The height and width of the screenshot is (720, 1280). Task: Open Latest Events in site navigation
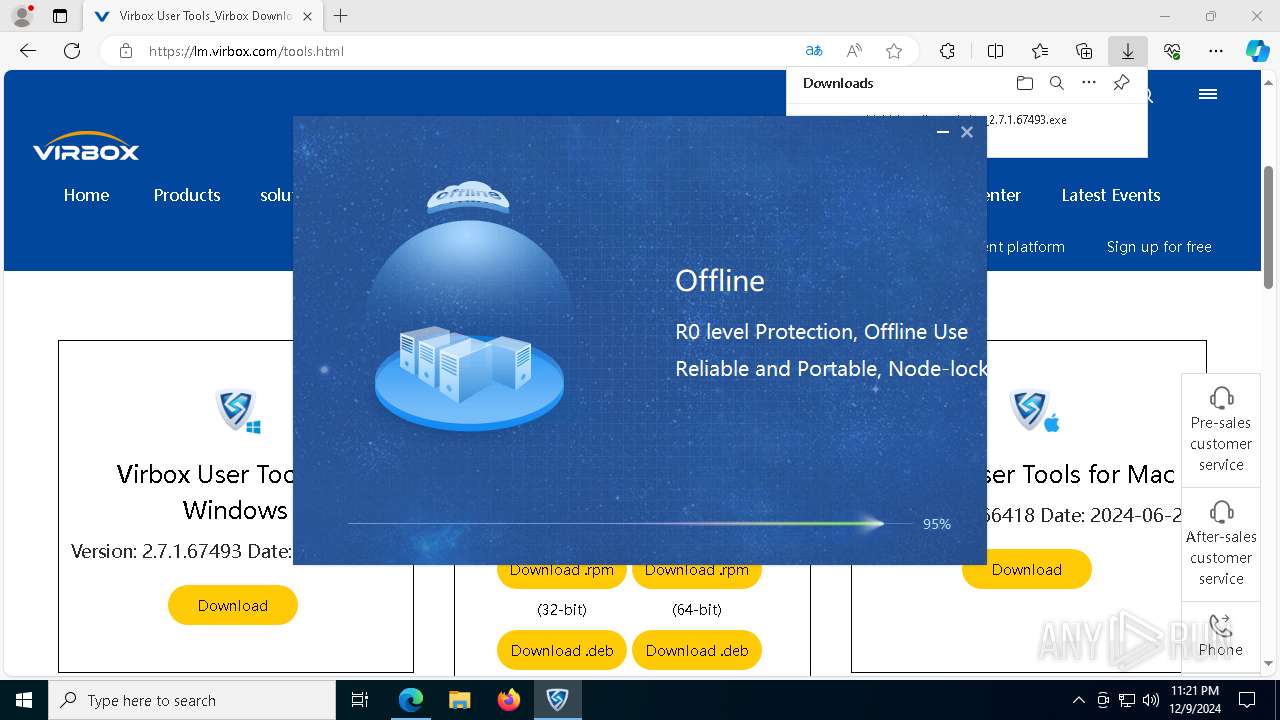click(x=1111, y=195)
